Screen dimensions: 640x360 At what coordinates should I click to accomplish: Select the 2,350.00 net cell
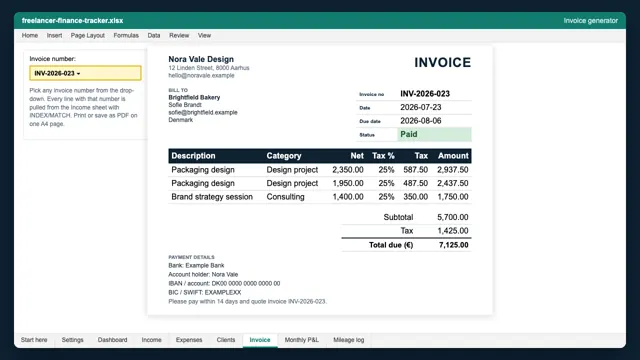click(x=348, y=170)
